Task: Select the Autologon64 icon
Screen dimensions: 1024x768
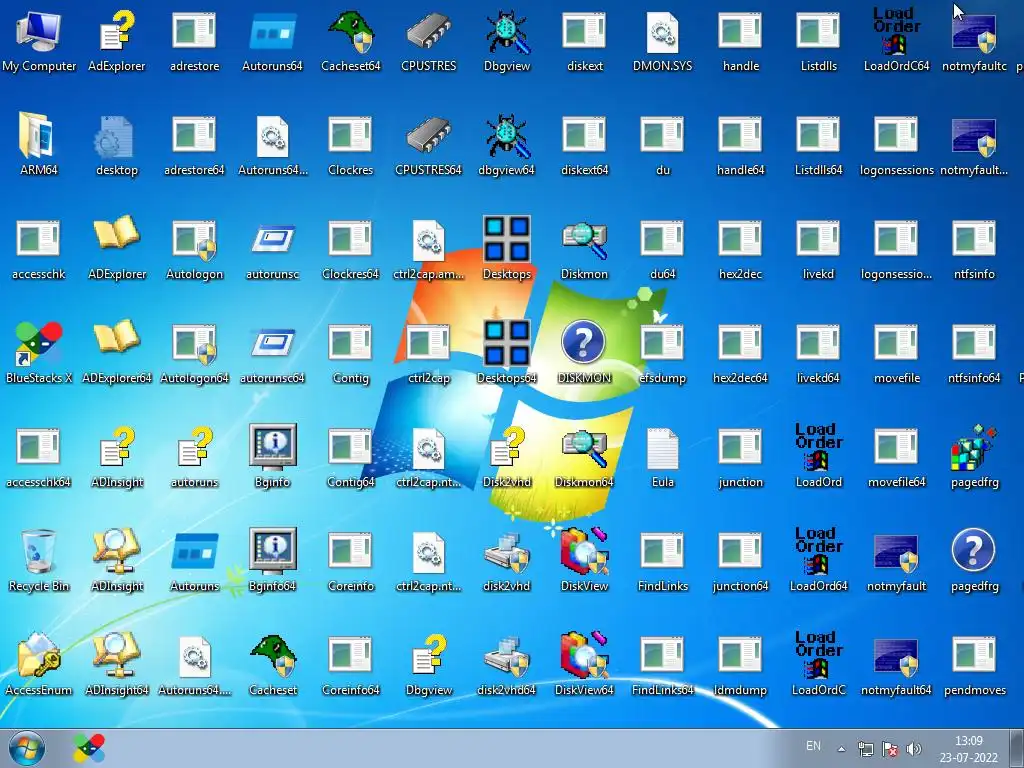Action: (x=195, y=353)
